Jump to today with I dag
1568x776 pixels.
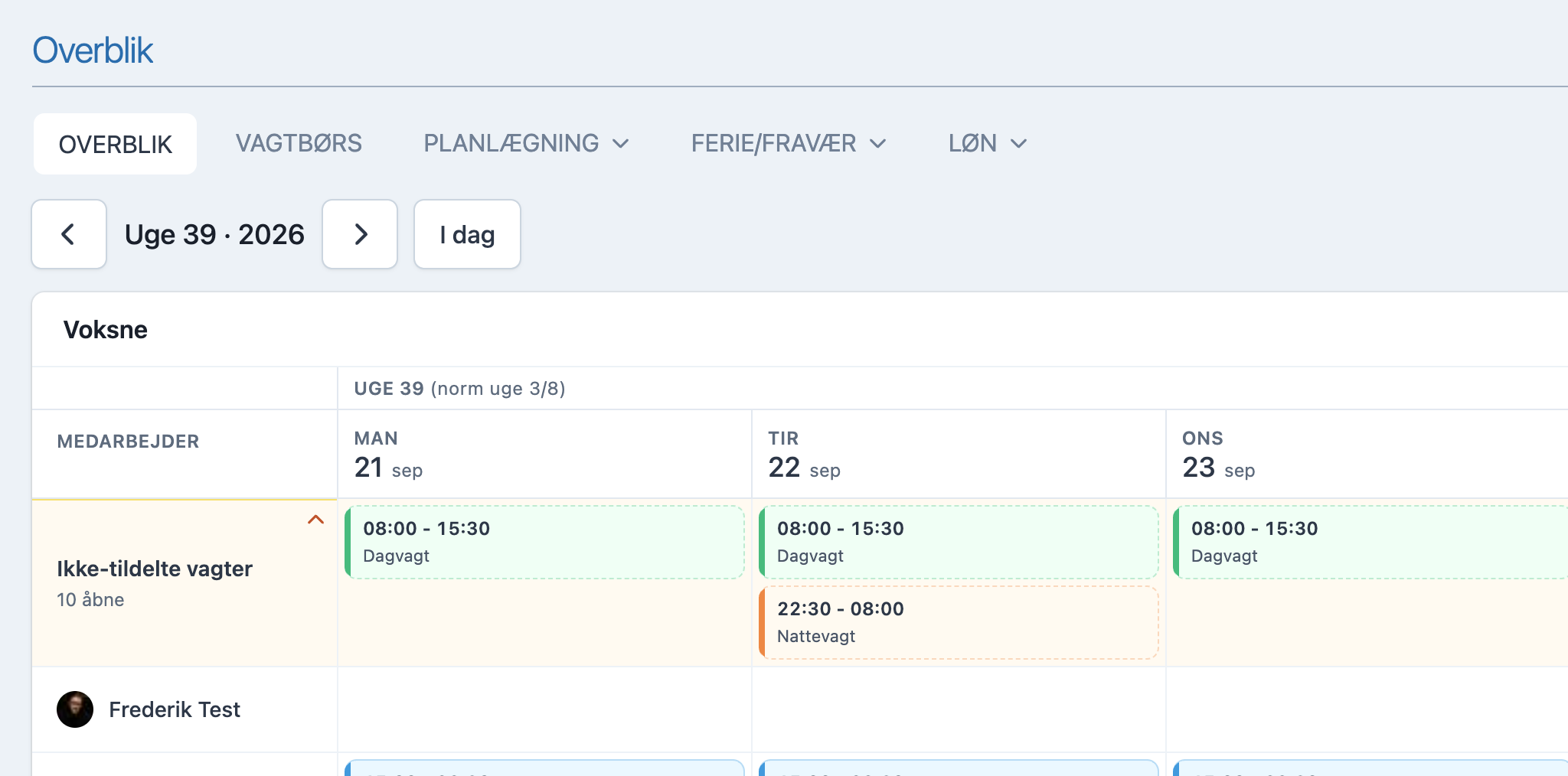pos(467,234)
